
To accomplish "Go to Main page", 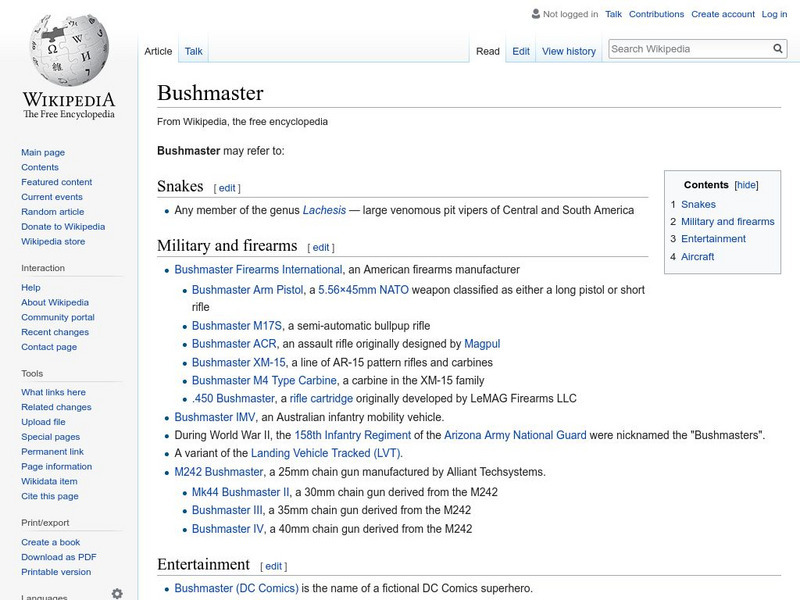I will (43, 153).
